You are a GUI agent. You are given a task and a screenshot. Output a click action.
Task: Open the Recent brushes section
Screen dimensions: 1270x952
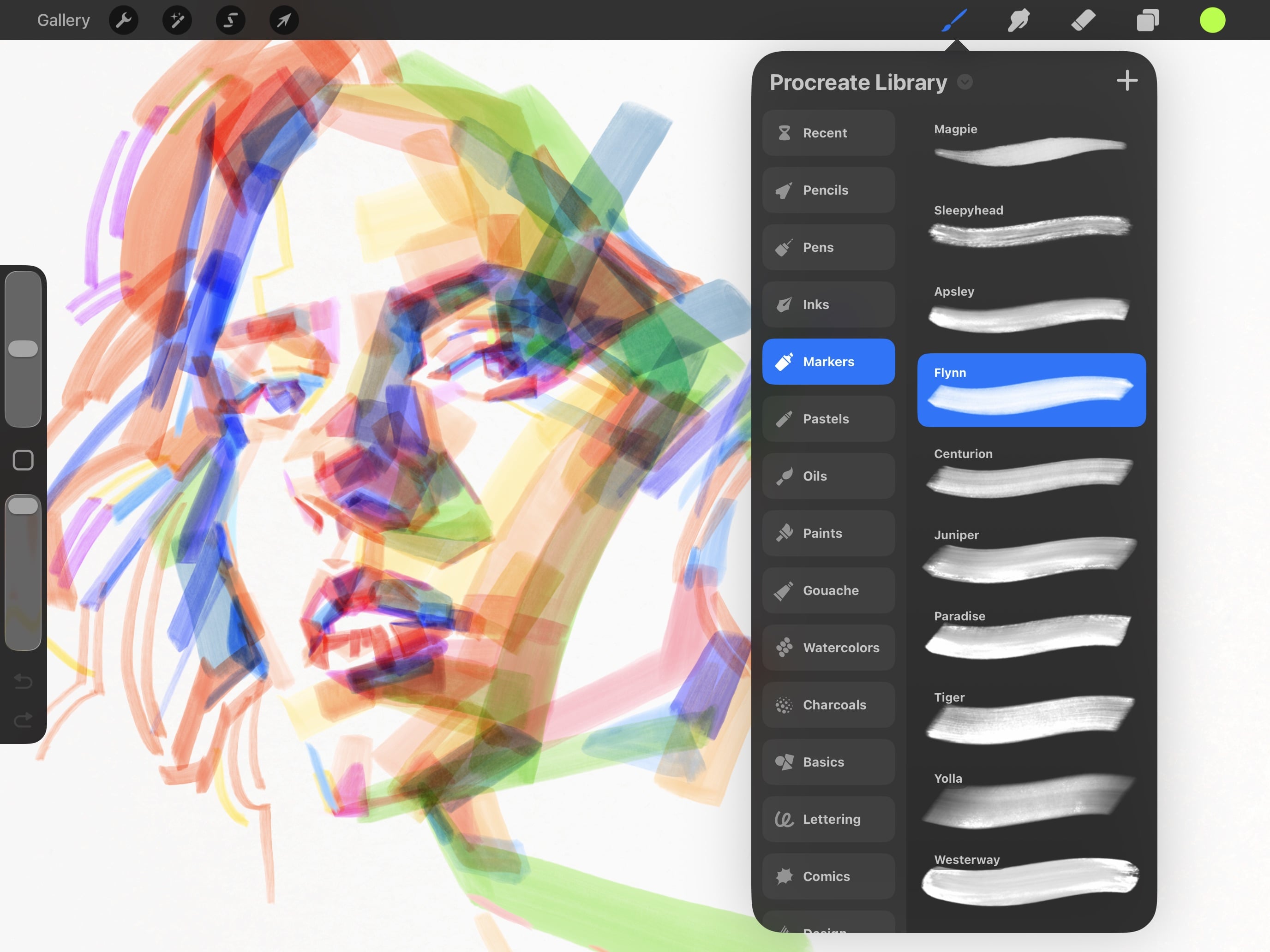tap(828, 132)
